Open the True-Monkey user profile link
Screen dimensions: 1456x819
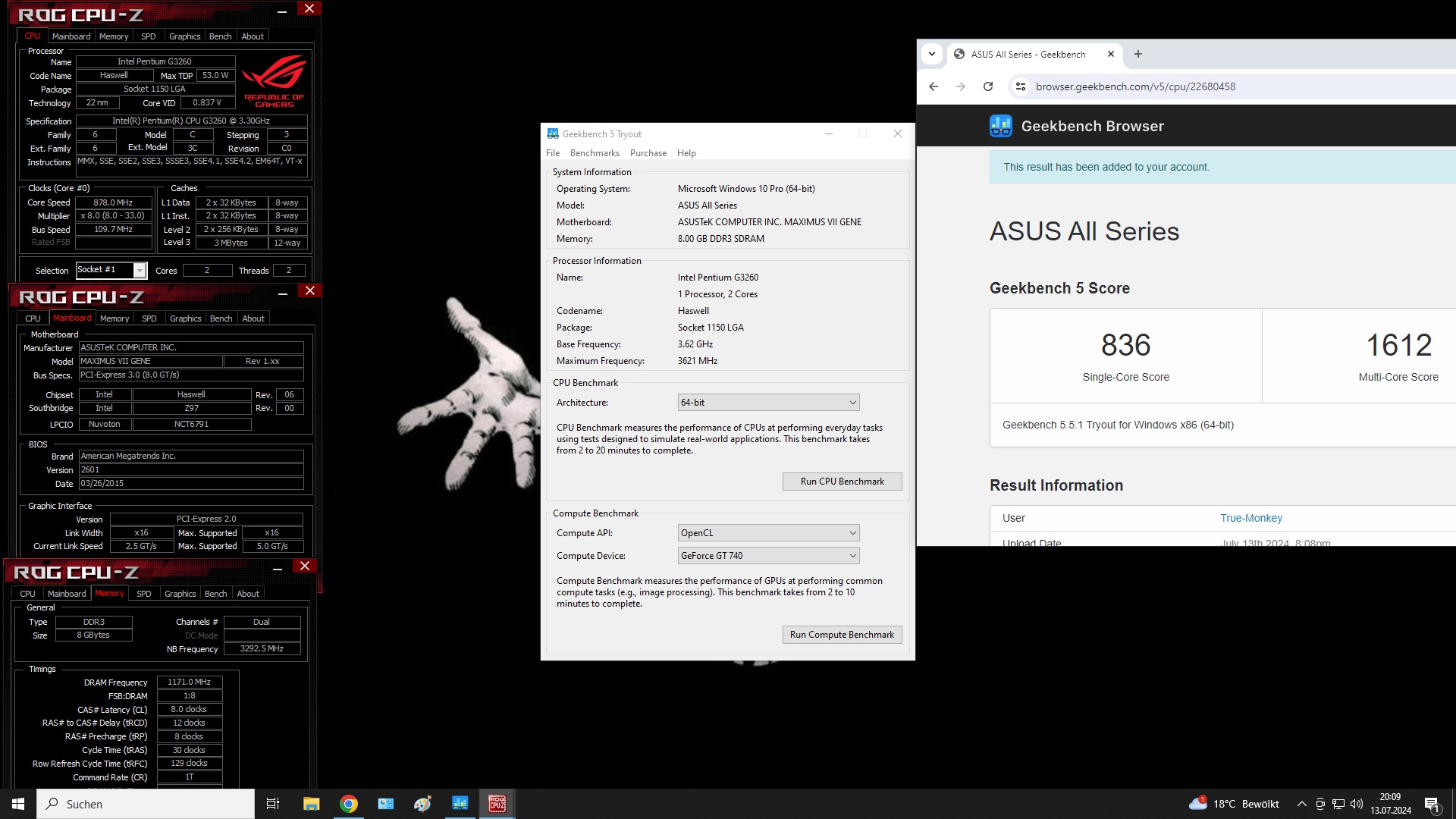click(1250, 518)
